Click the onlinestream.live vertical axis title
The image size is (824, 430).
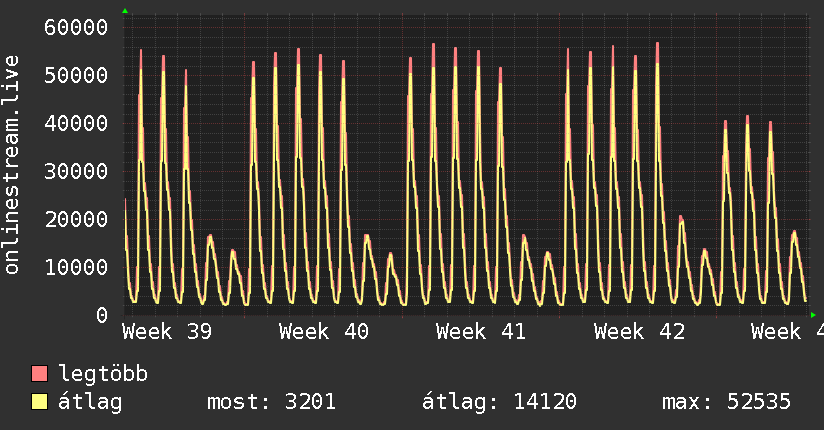(x=12, y=165)
